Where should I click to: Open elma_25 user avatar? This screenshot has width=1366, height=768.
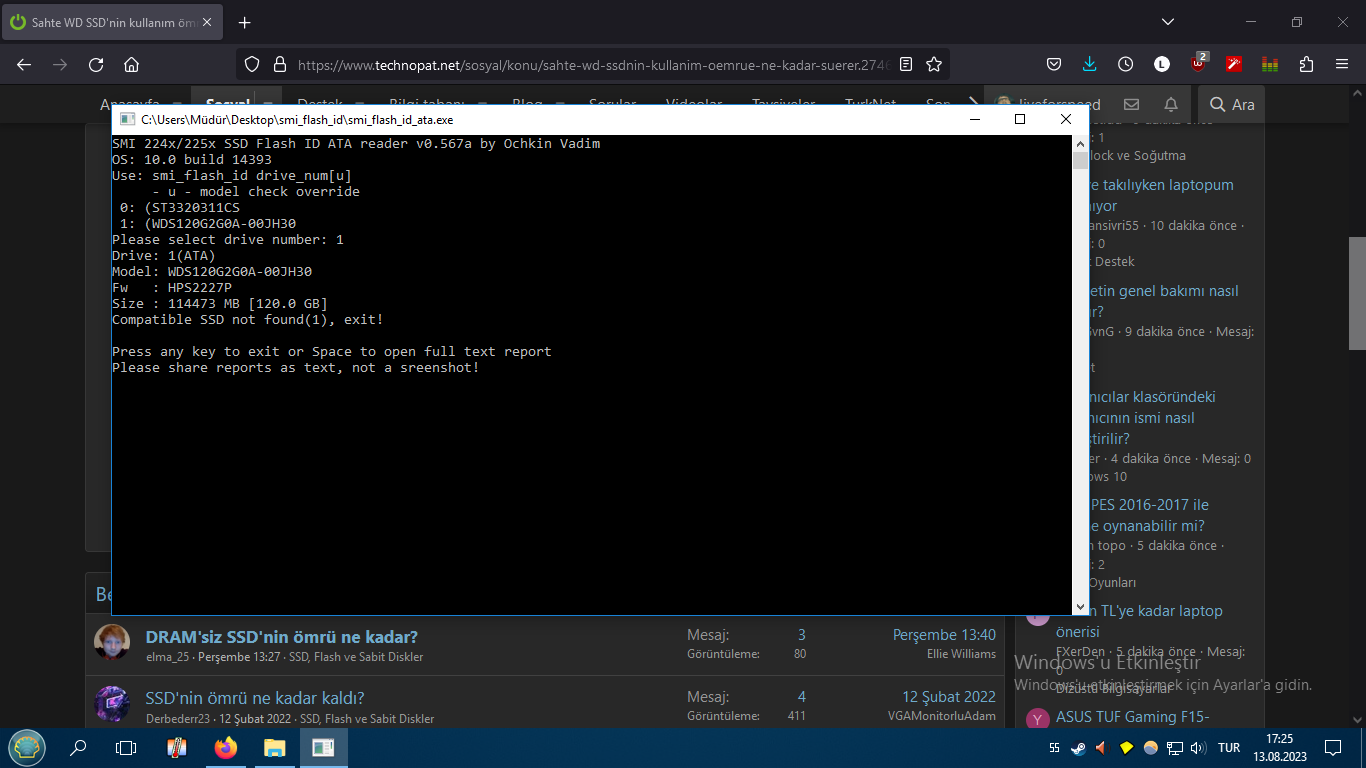[x=112, y=643]
